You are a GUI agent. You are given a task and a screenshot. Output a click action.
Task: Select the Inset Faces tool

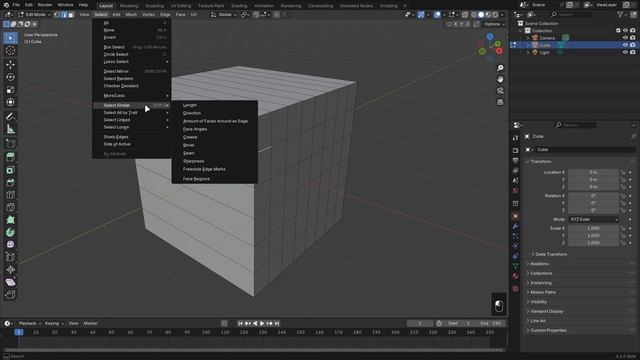point(10,170)
